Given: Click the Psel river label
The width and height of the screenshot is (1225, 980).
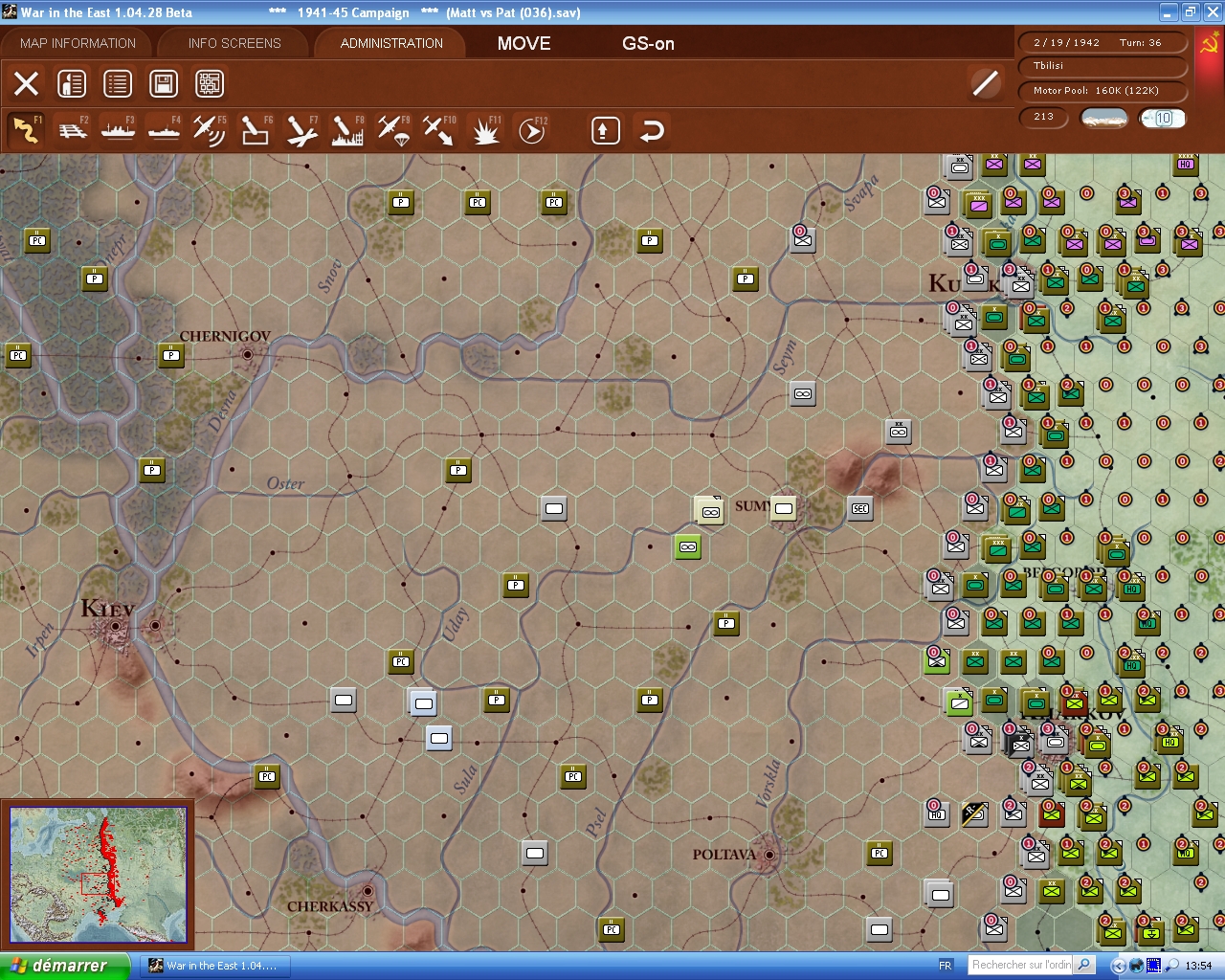Looking at the screenshot, I should coord(594,823).
